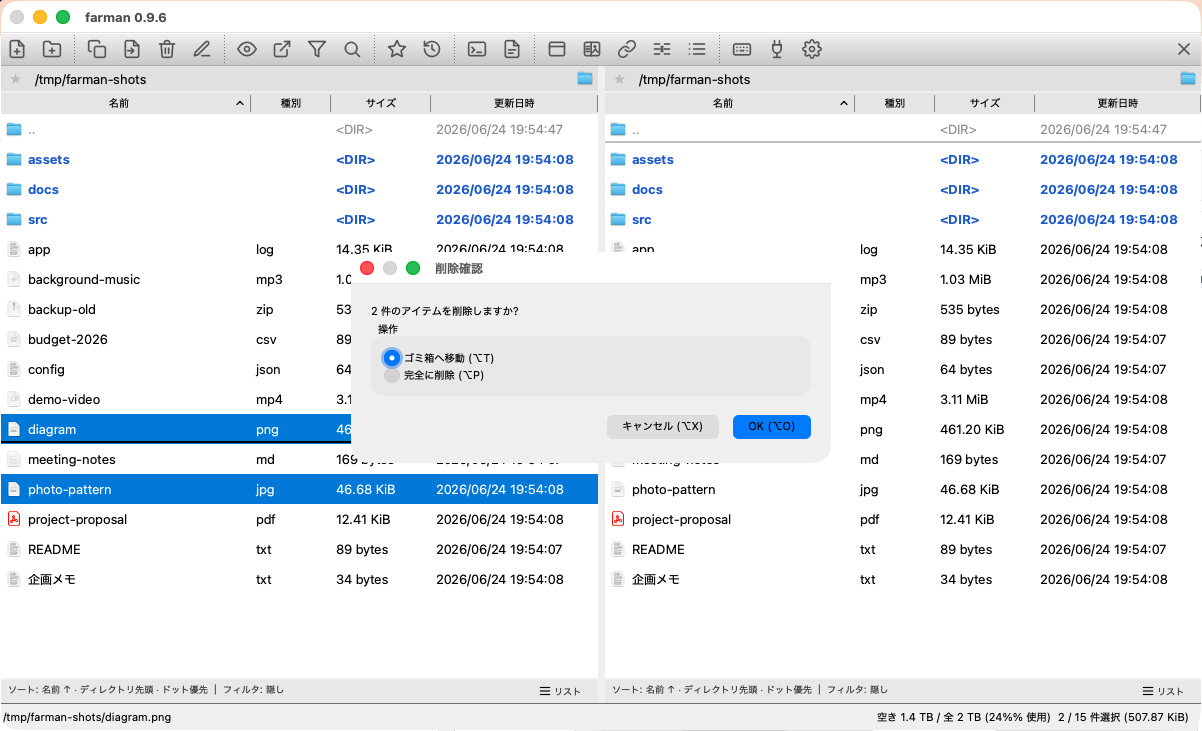
Task: Click the rename pencil icon
Action: coord(202,48)
